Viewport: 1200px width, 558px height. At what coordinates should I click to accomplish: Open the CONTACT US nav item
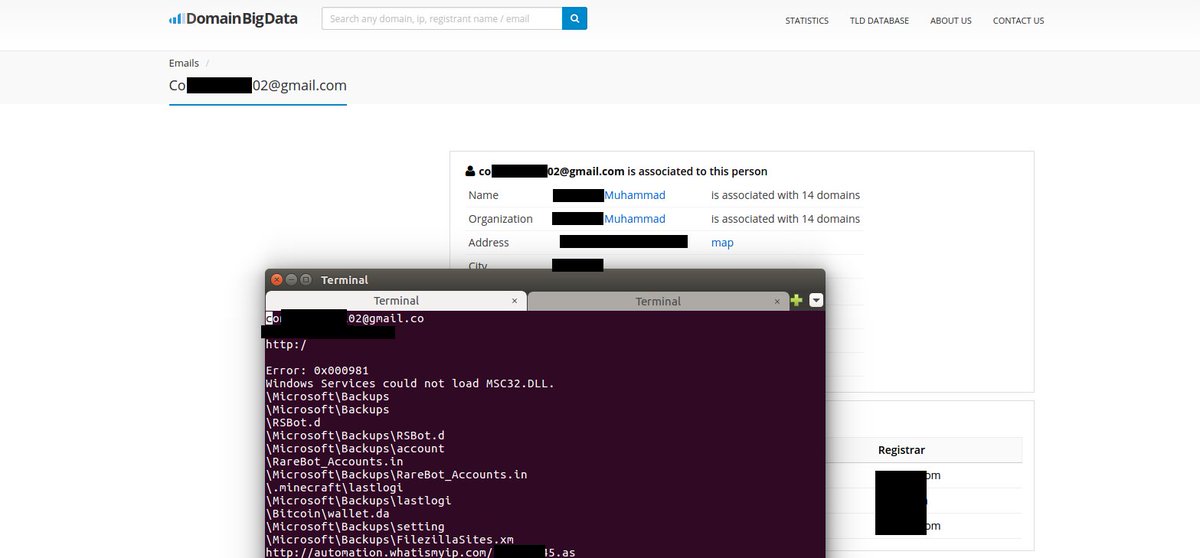(x=1018, y=20)
